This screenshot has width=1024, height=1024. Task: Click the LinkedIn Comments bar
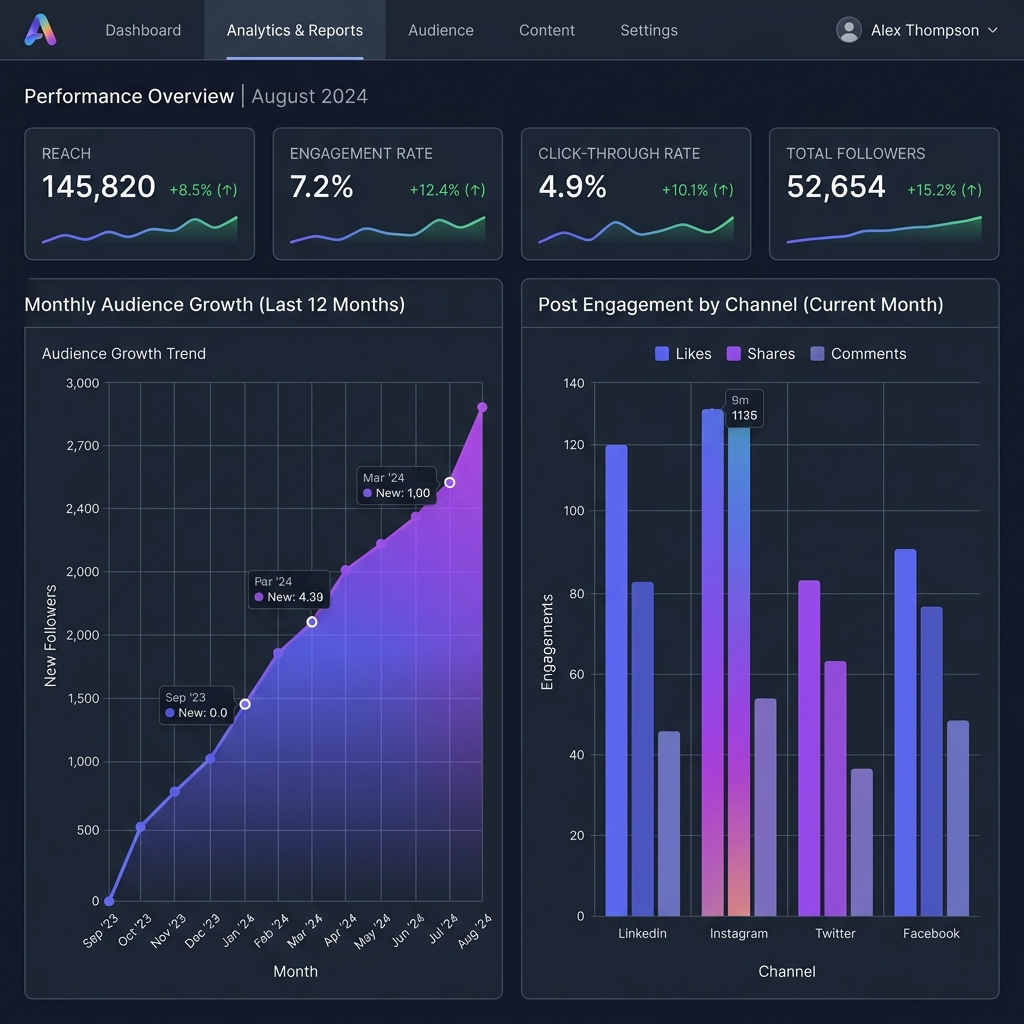click(x=669, y=824)
